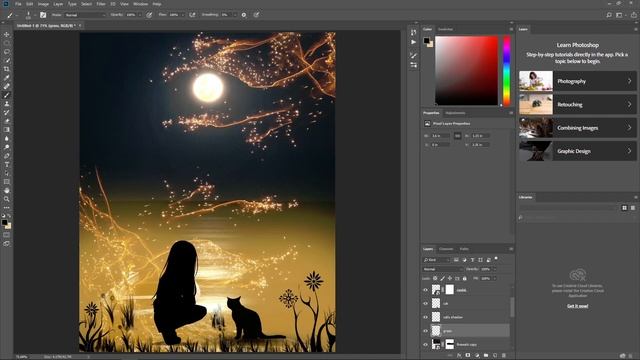Open the Graphic Design tutorials
Viewport: 640px width, 360px height.
tap(578, 151)
